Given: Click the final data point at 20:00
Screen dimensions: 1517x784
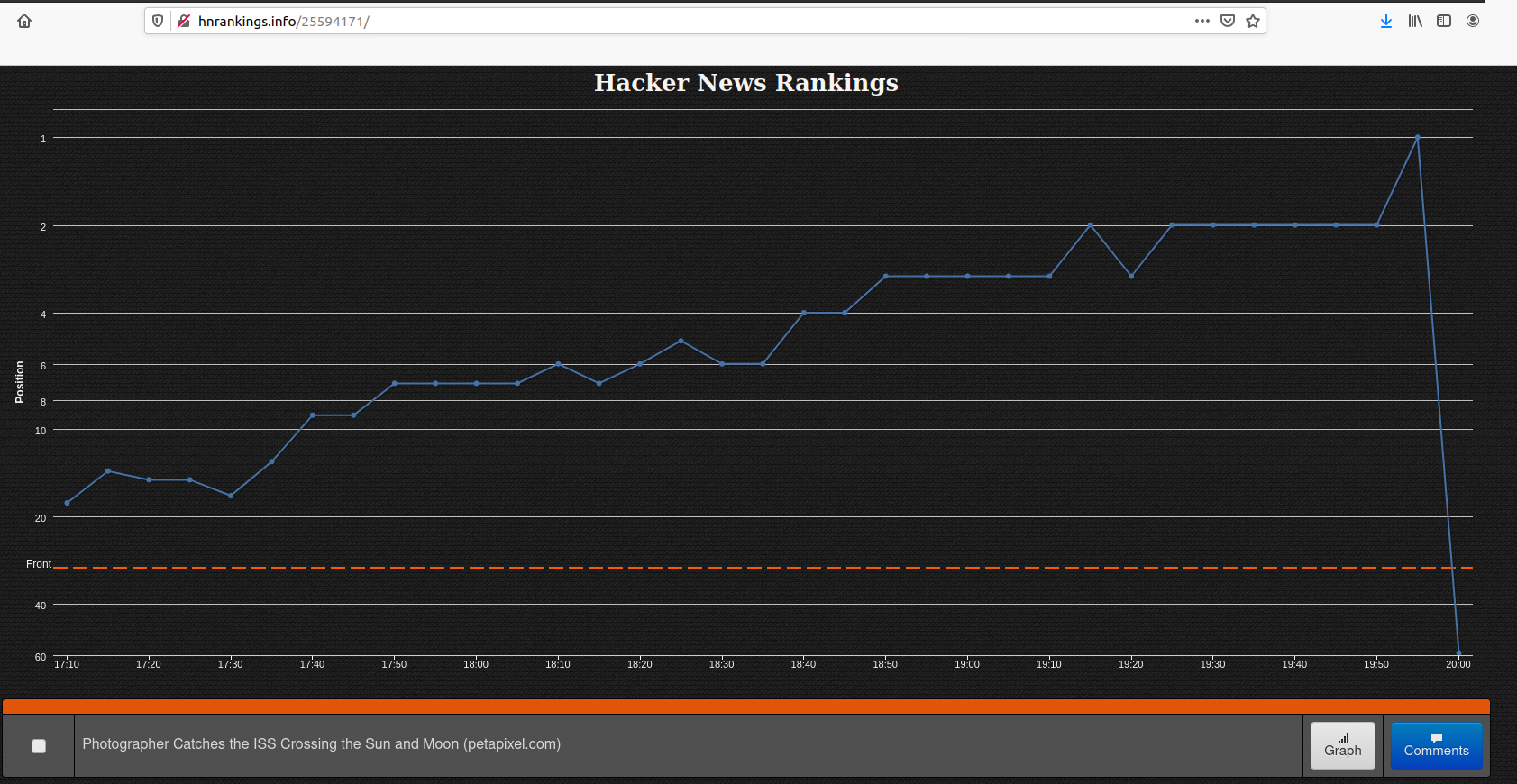Looking at the screenshot, I should click(x=1458, y=653).
